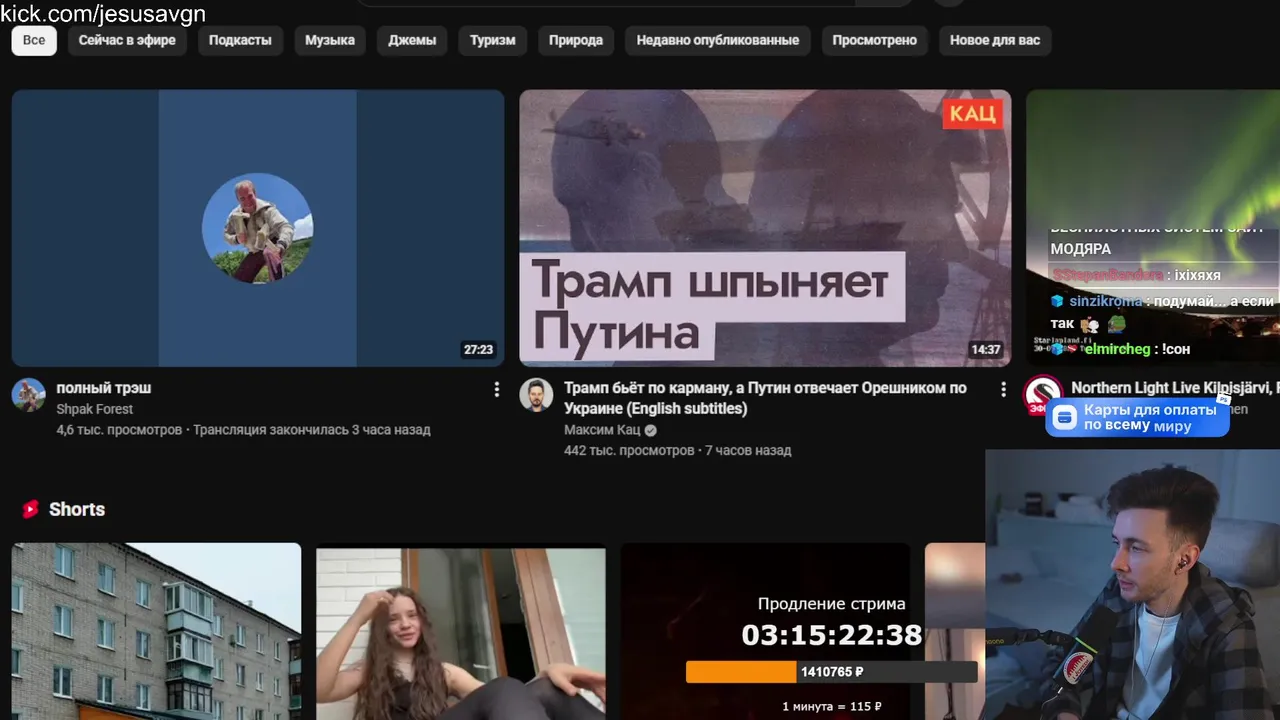Open the 'полный трэш' video thumbnail

[258, 228]
